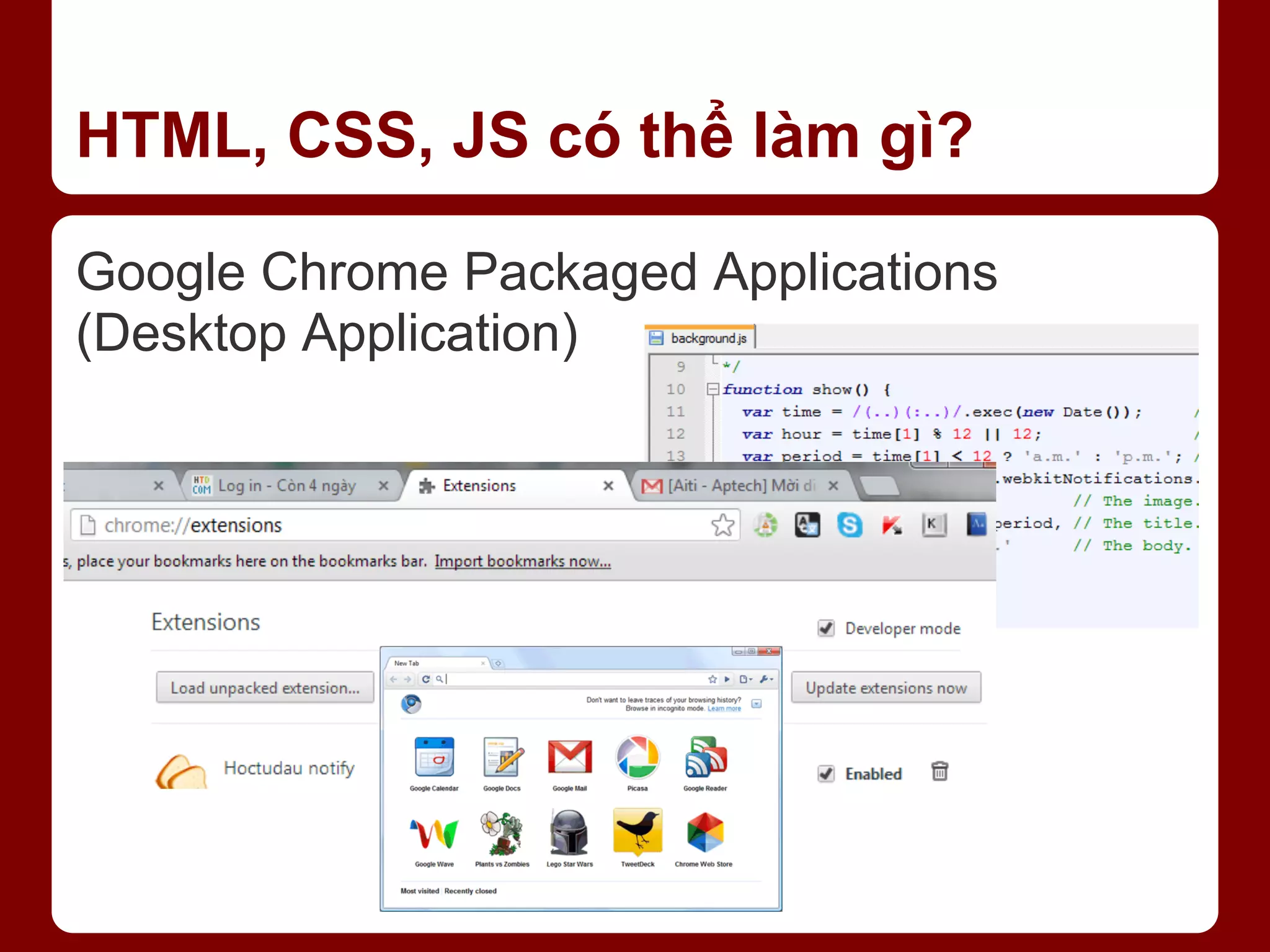Open a new tab with the new-tab button
The height and width of the screenshot is (952, 1270).
pyautogui.click(x=879, y=487)
